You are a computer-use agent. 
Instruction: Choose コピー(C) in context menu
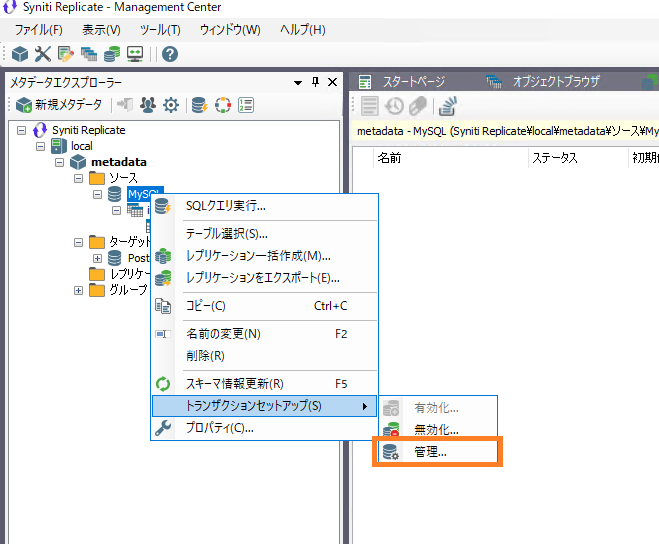click(265, 306)
